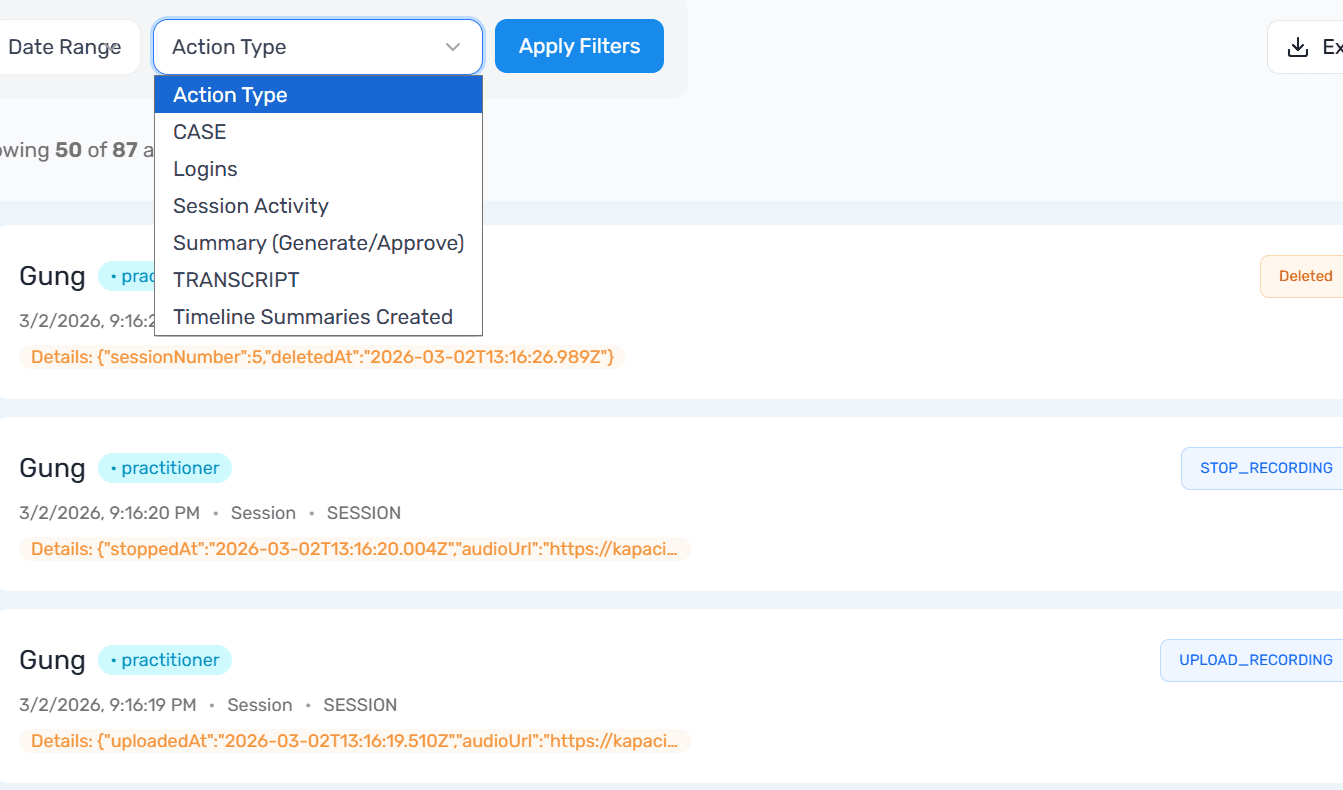
Task: Open the sessionNumber deletedAt details text
Action: [322, 357]
